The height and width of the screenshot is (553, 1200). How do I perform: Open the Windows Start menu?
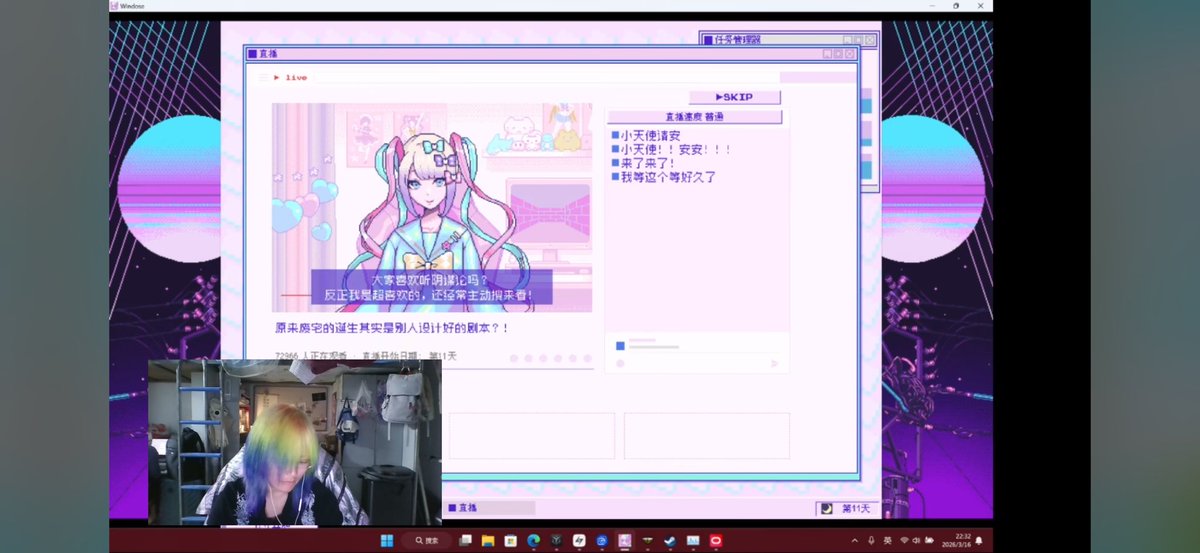pos(386,540)
